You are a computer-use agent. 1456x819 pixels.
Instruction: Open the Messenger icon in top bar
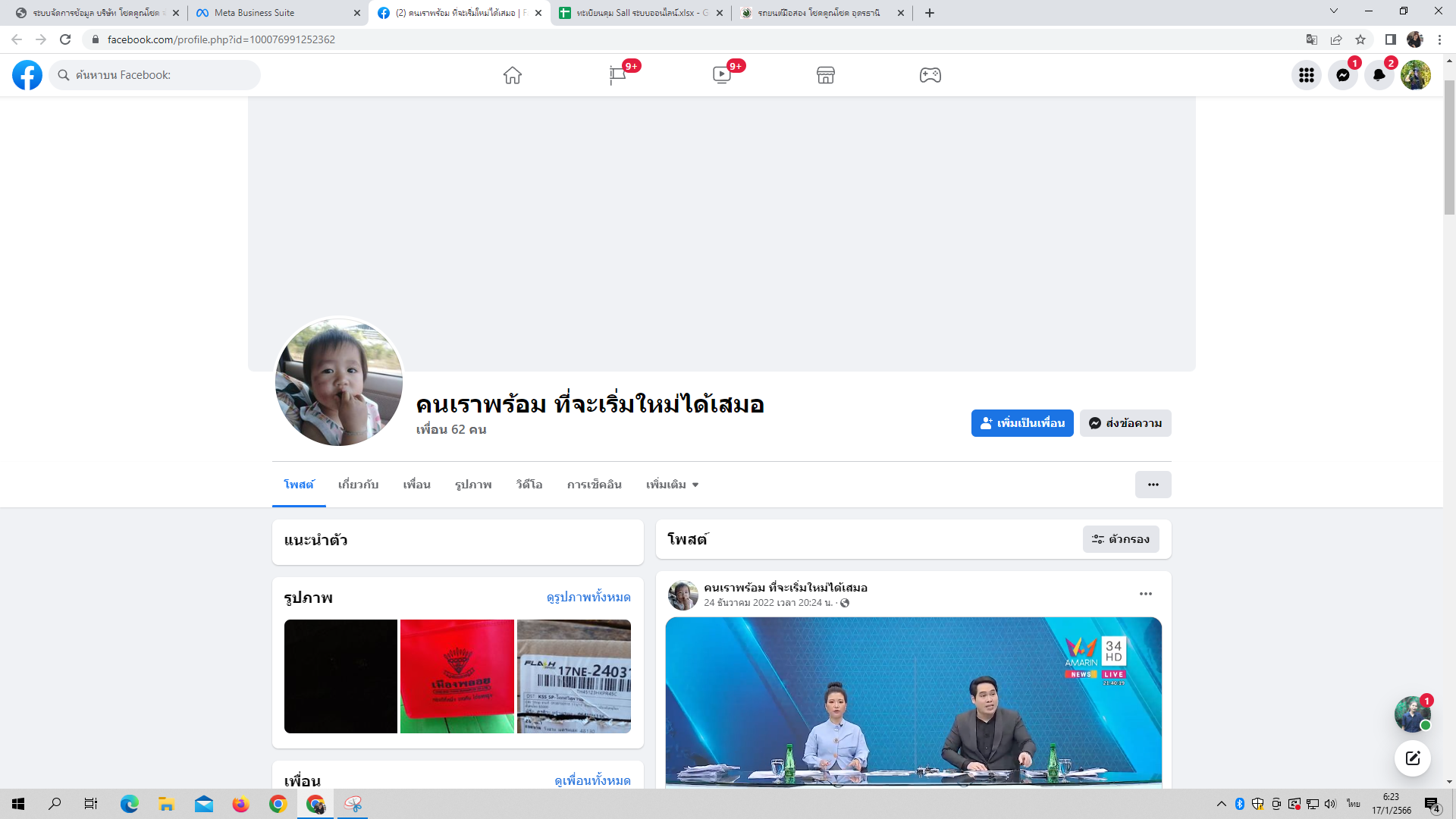[x=1342, y=75]
